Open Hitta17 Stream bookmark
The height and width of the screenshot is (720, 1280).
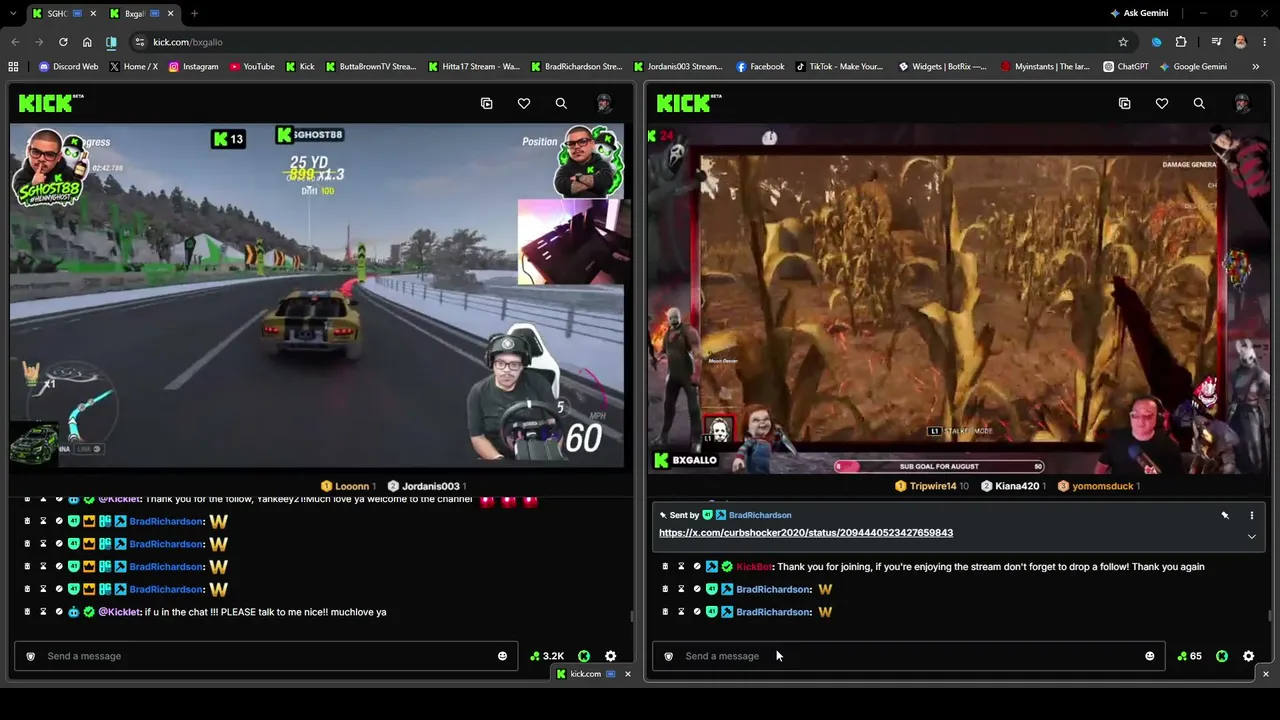coord(474,67)
